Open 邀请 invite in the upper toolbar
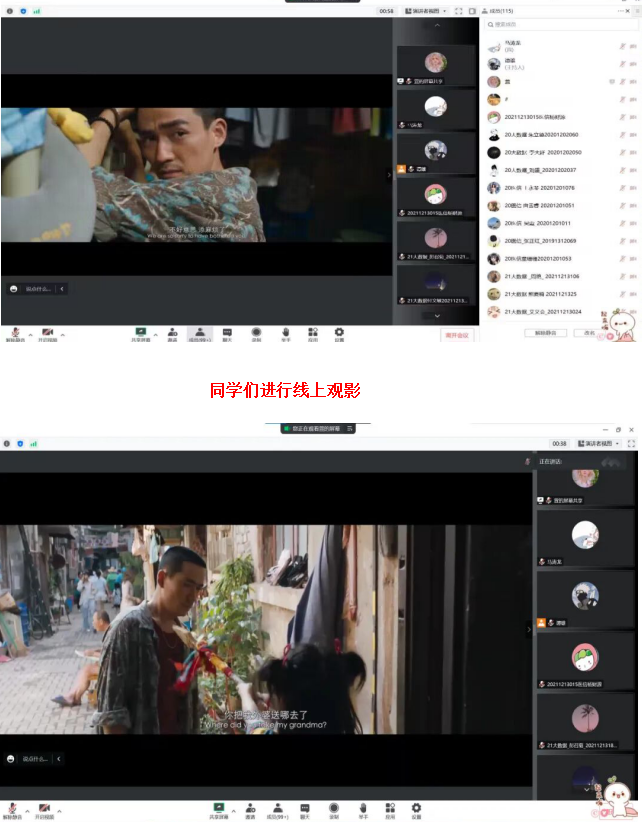This screenshot has height=822, width=642. (172, 334)
